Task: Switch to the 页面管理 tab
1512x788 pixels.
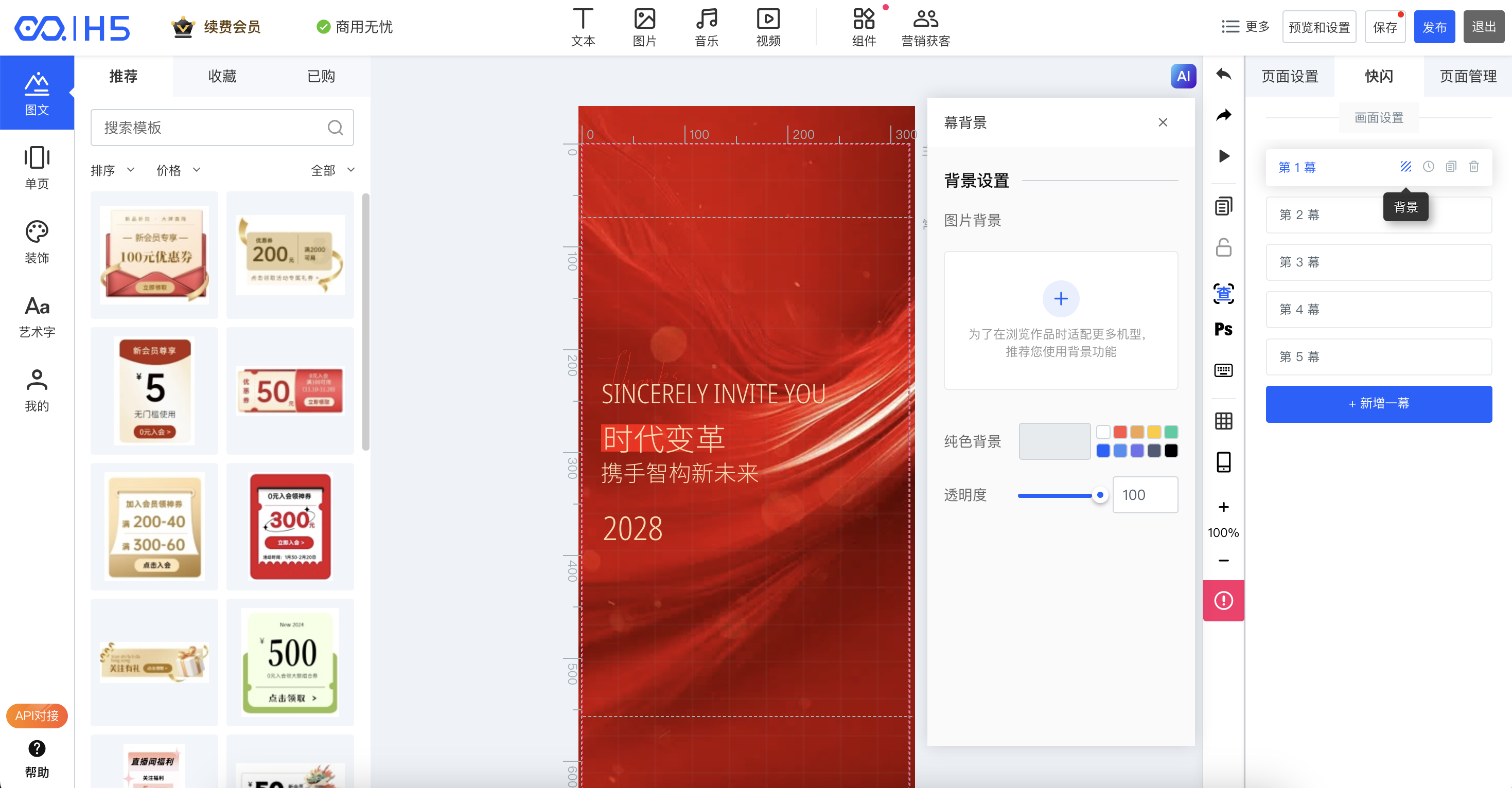Action: 1467,76
